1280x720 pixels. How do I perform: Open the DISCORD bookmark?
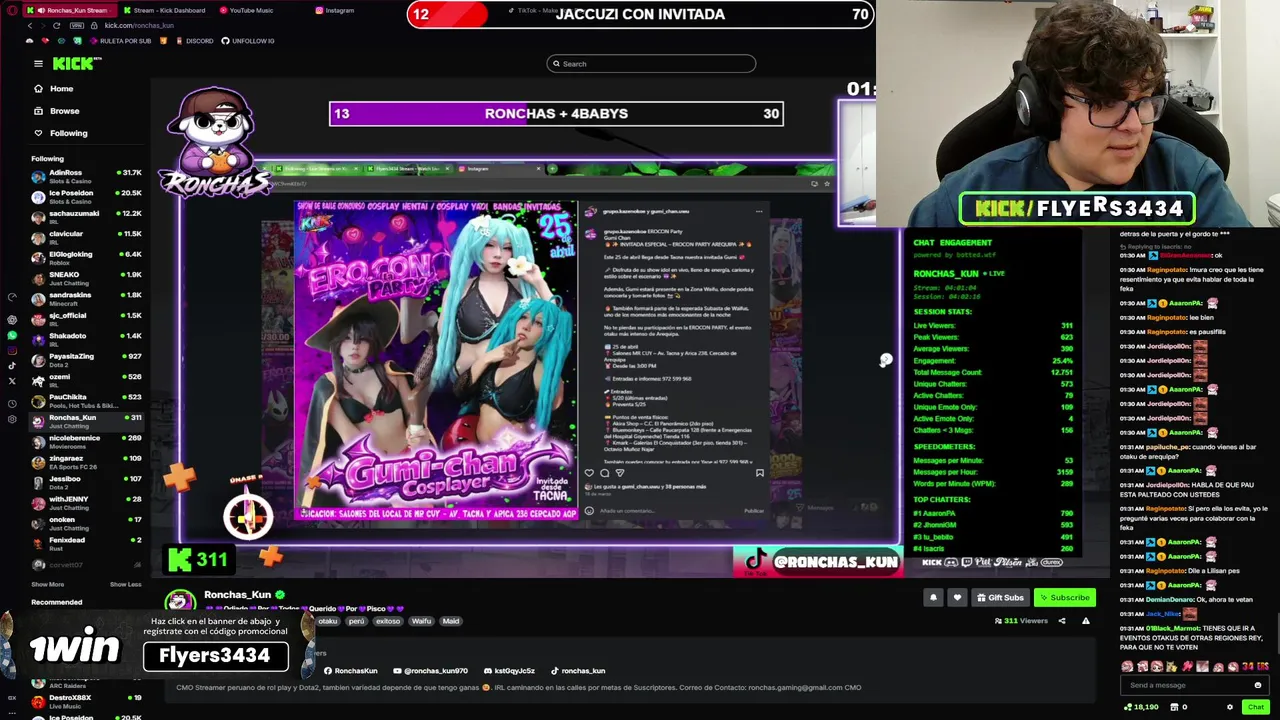tap(195, 41)
